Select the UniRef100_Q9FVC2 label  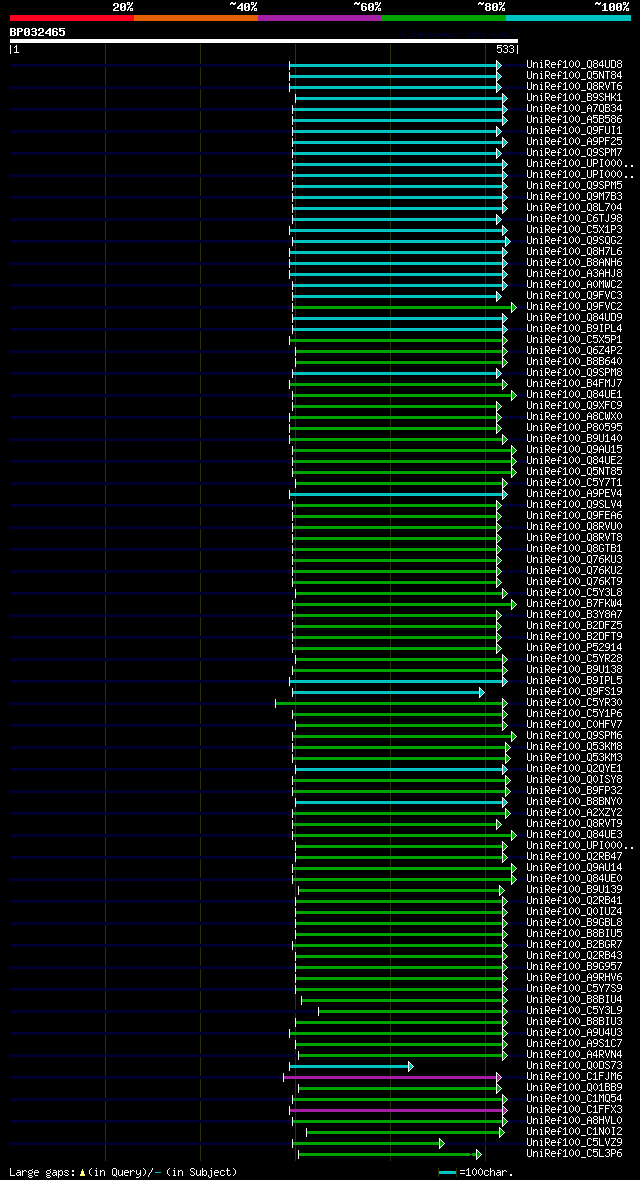[574, 306]
